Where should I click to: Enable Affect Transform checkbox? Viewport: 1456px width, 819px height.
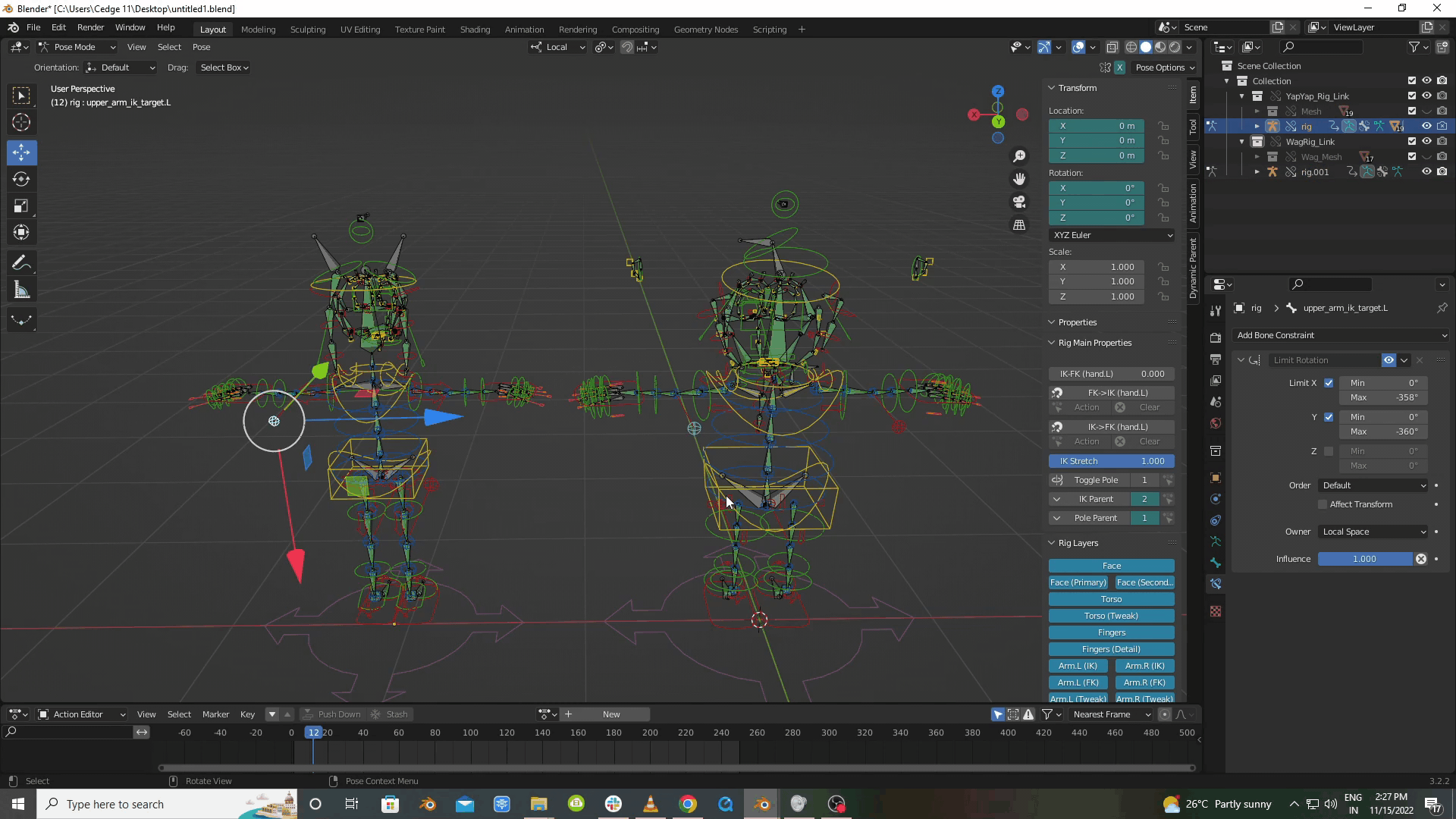click(x=1323, y=504)
